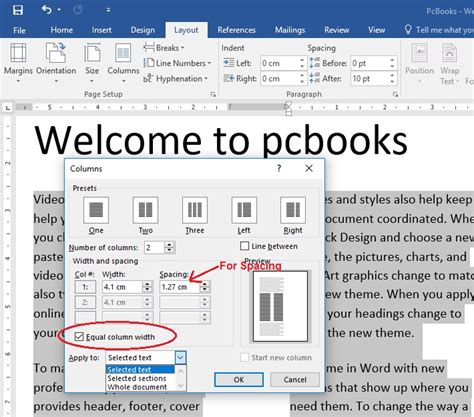
Task: Choose the Left column preset
Action: 244,210
